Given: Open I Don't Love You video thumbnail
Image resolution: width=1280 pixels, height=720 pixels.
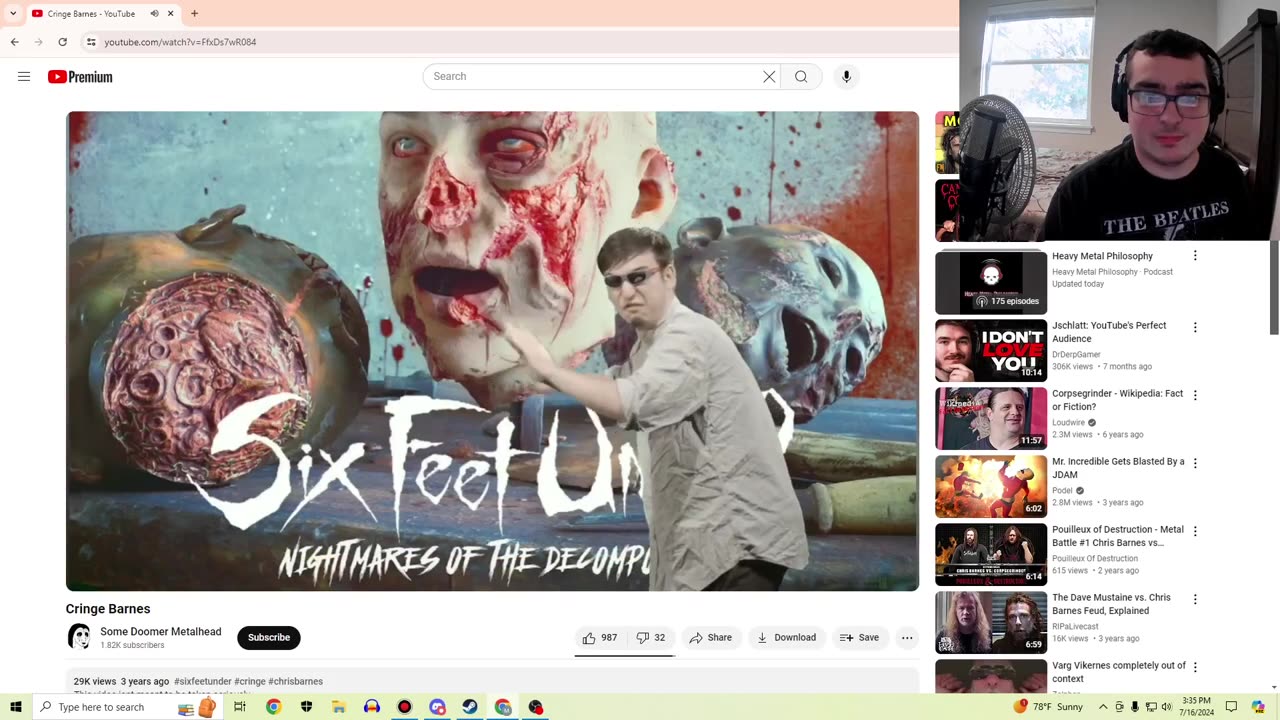Looking at the screenshot, I should click(991, 351).
